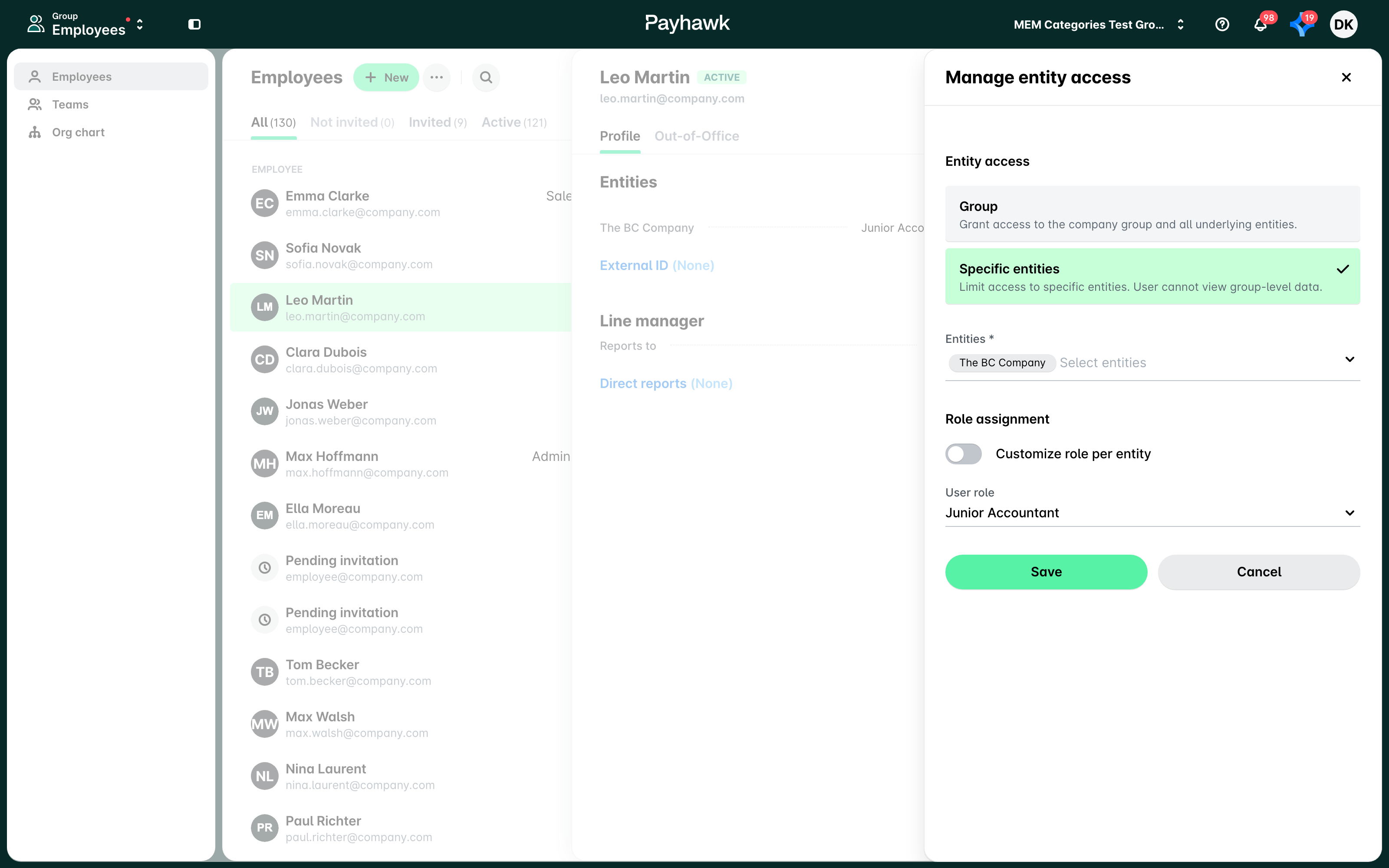
Task: Switch to the Out-of-Office tab
Action: (x=696, y=136)
